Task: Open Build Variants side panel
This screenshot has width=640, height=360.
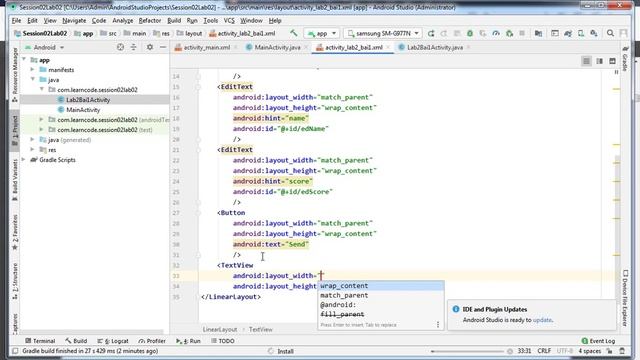Action: pyautogui.click(x=15, y=179)
